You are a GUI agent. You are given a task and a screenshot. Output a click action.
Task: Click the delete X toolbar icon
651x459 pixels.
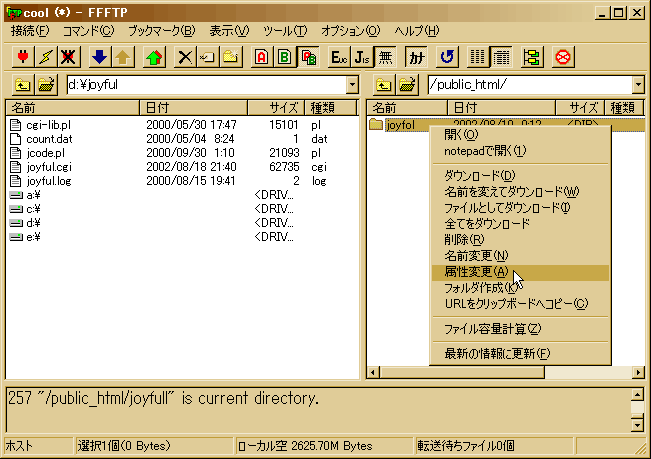click(184, 57)
